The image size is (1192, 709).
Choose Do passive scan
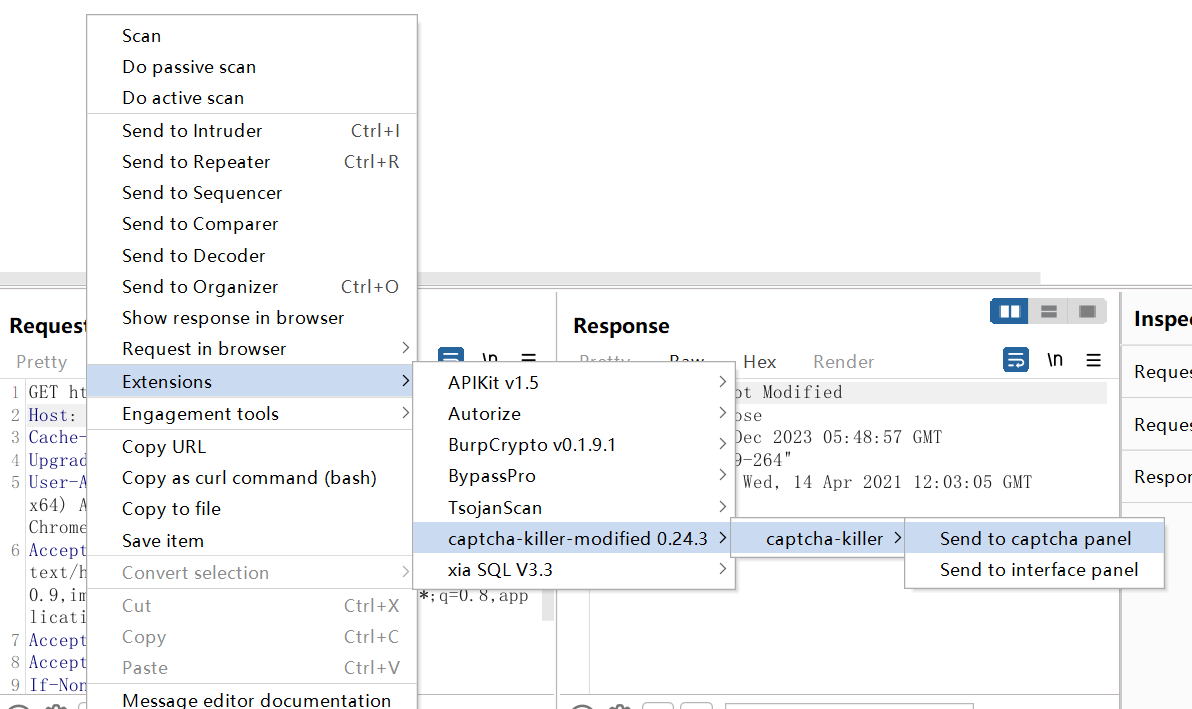point(252,67)
